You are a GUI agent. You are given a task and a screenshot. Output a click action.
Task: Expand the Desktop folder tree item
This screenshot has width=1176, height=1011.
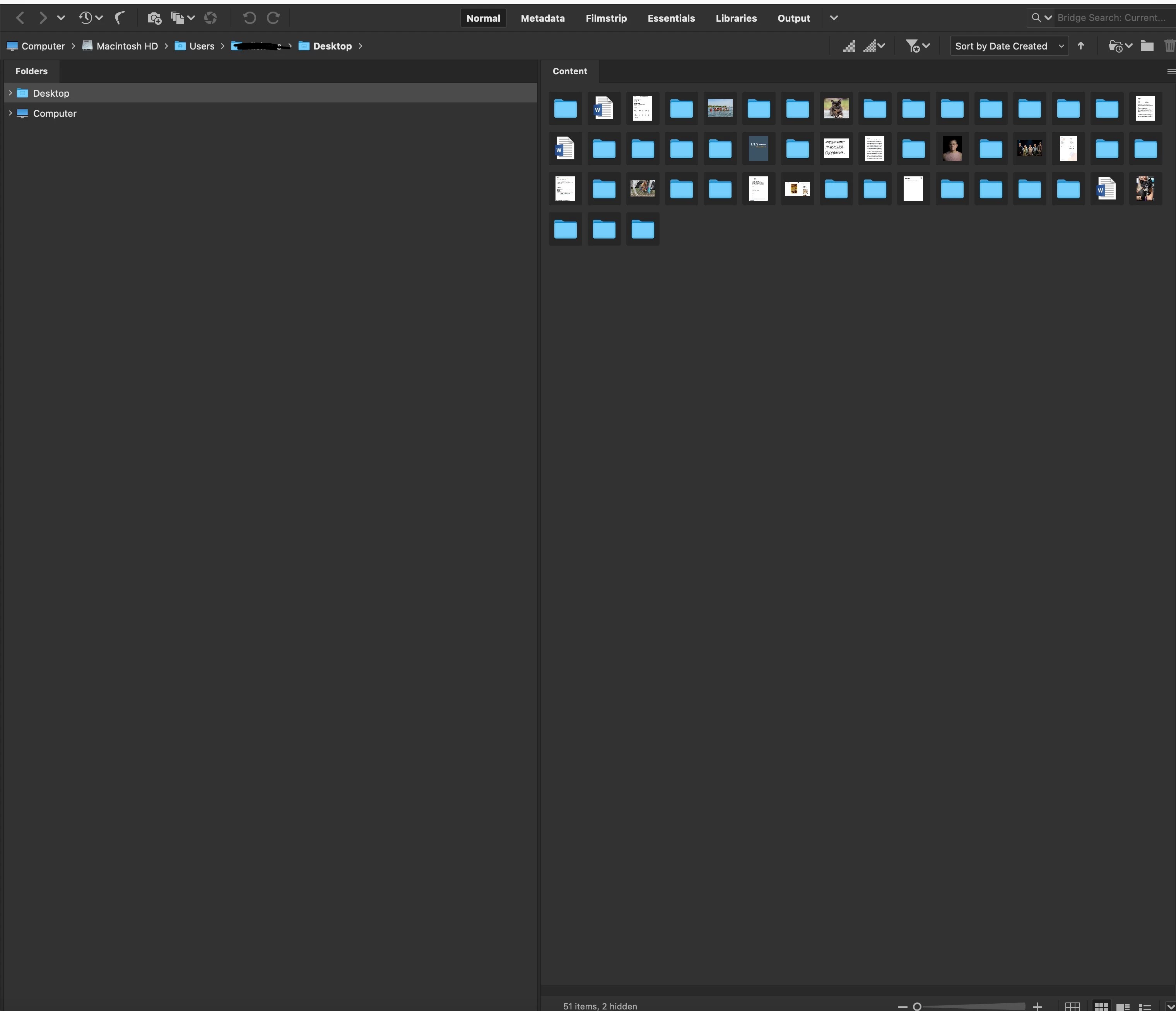coord(10,93)
